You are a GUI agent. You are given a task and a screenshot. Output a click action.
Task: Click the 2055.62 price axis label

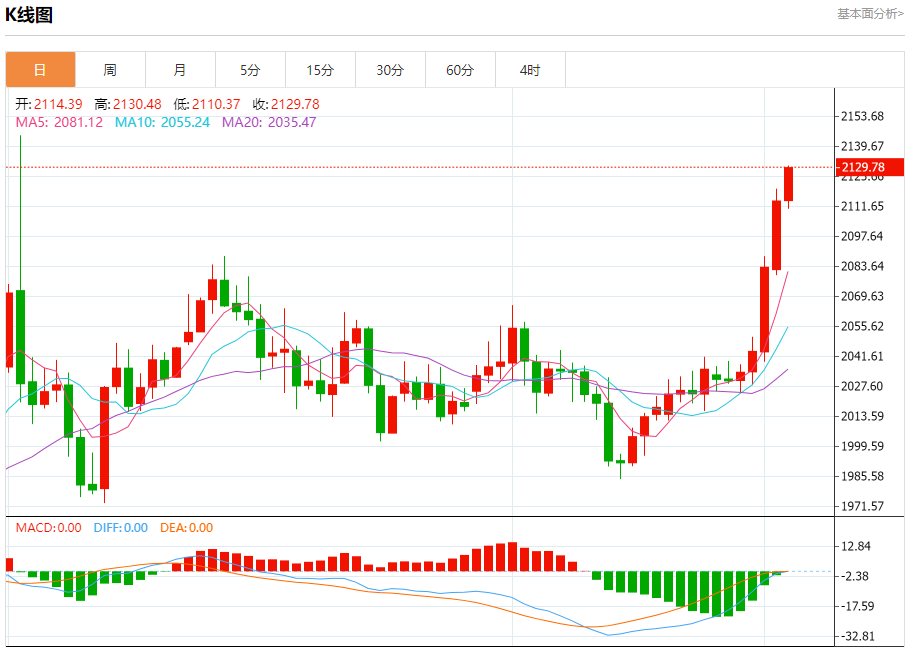pos(862,326)
